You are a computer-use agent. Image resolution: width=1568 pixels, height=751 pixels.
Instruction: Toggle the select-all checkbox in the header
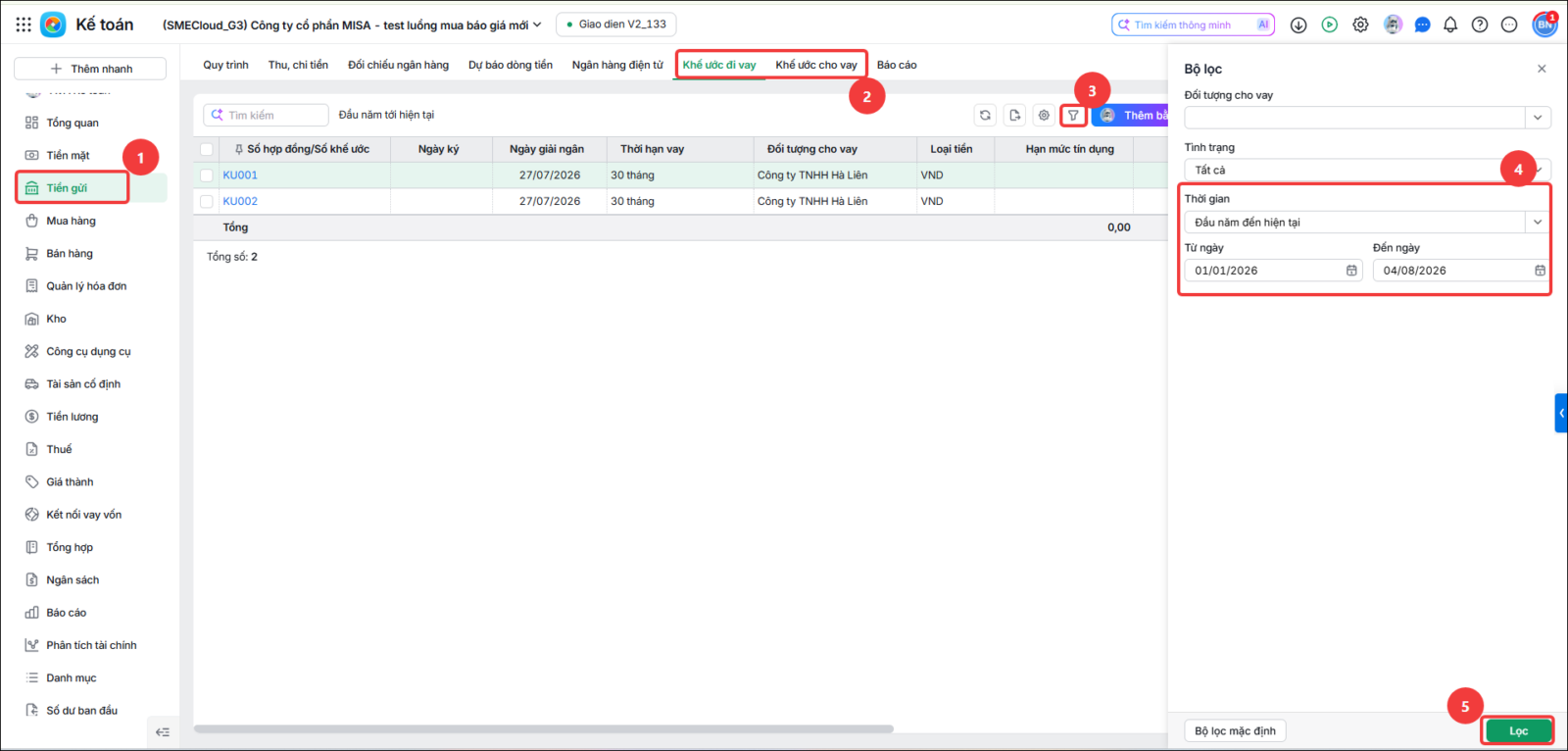point(207,149)
